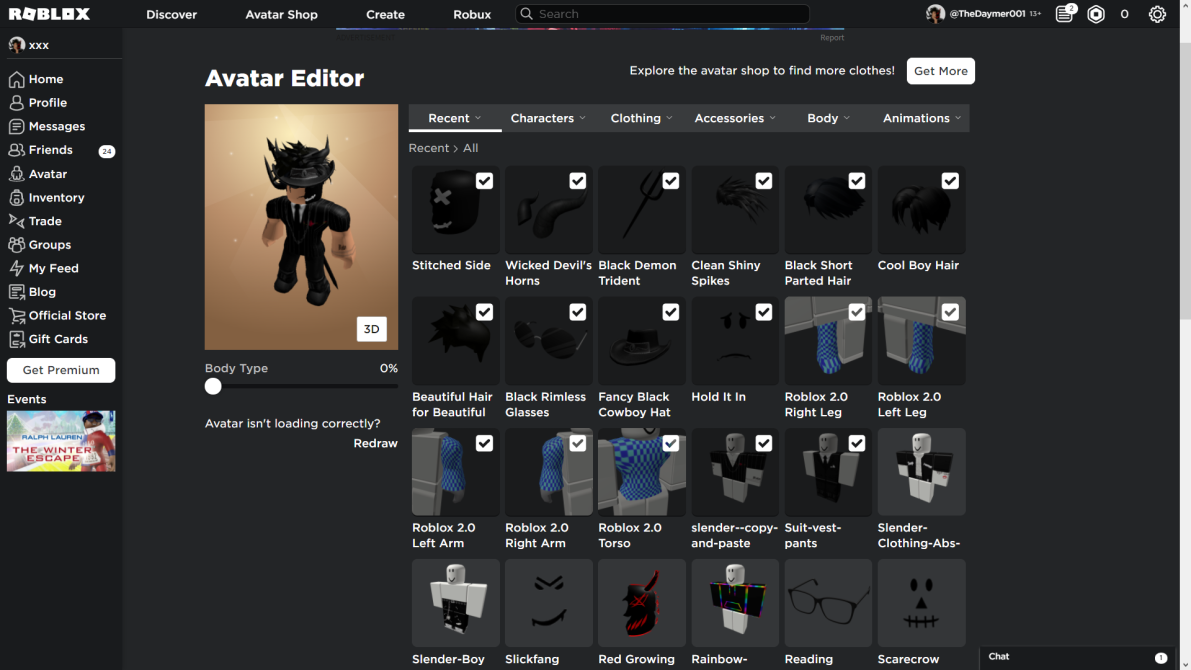Open the Robux page in the top navigation
Viewport: 1191px width, 670px height.
click(x=472, y=14)
